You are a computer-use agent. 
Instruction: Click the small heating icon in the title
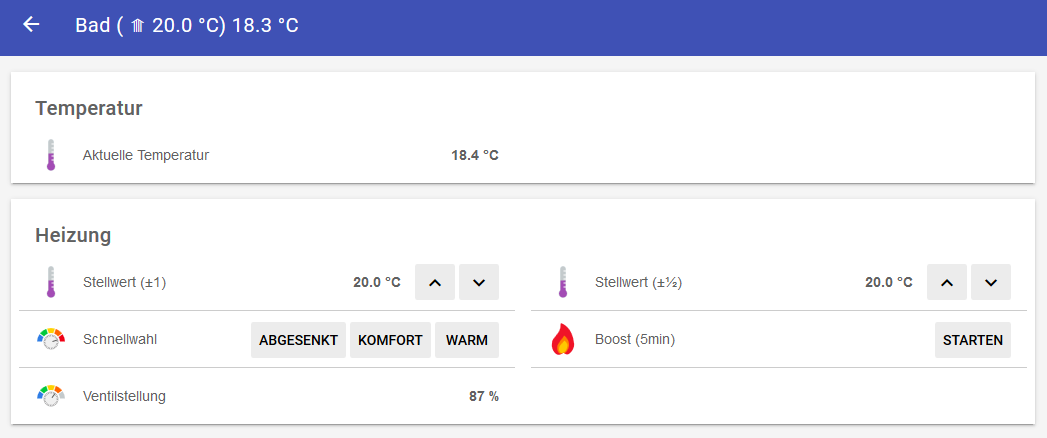tap(138, 26)
